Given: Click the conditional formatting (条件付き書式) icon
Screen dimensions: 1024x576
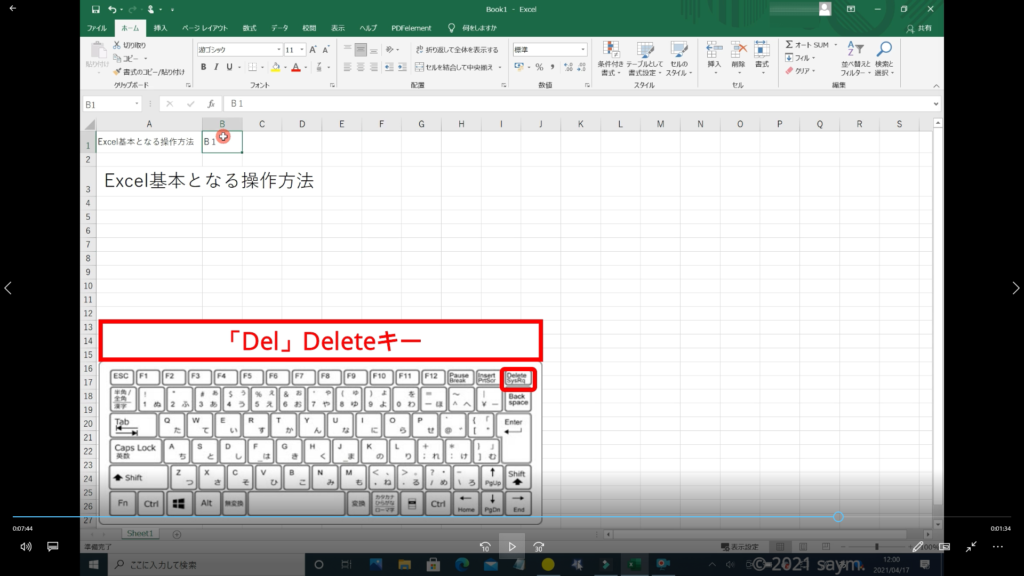Looking at the screenshot, I should [x=611, y=59].
